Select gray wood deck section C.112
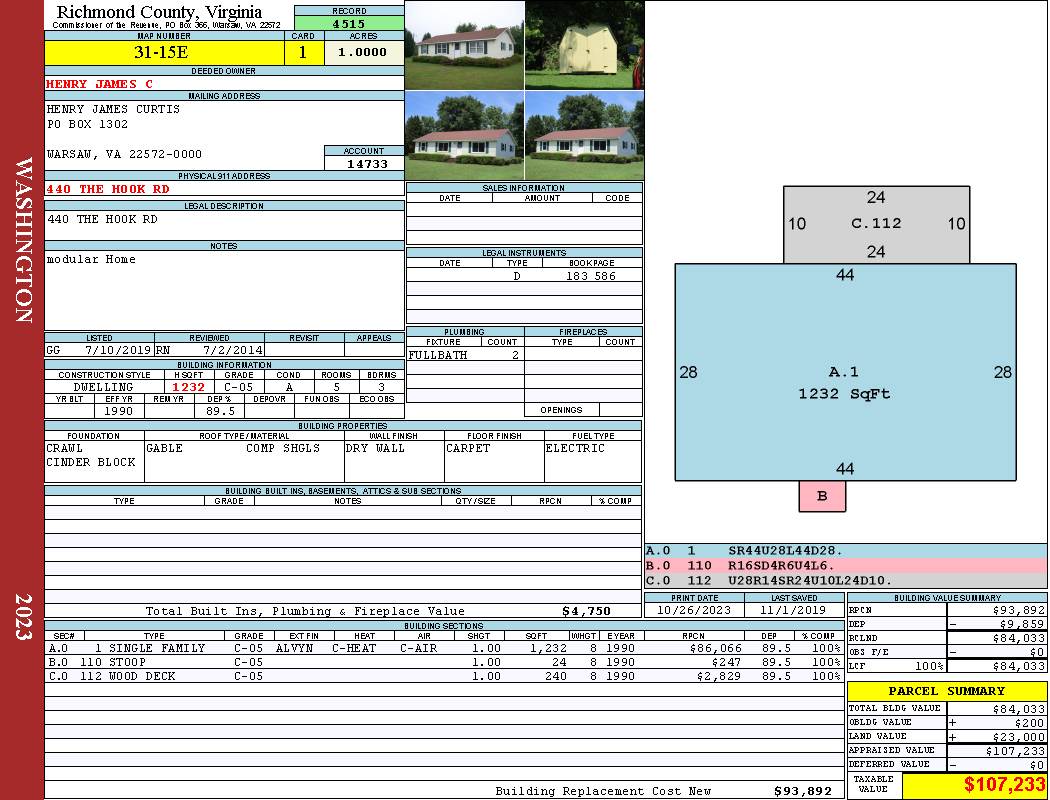Screen dimensions: 1050x800 coord(876,224)
